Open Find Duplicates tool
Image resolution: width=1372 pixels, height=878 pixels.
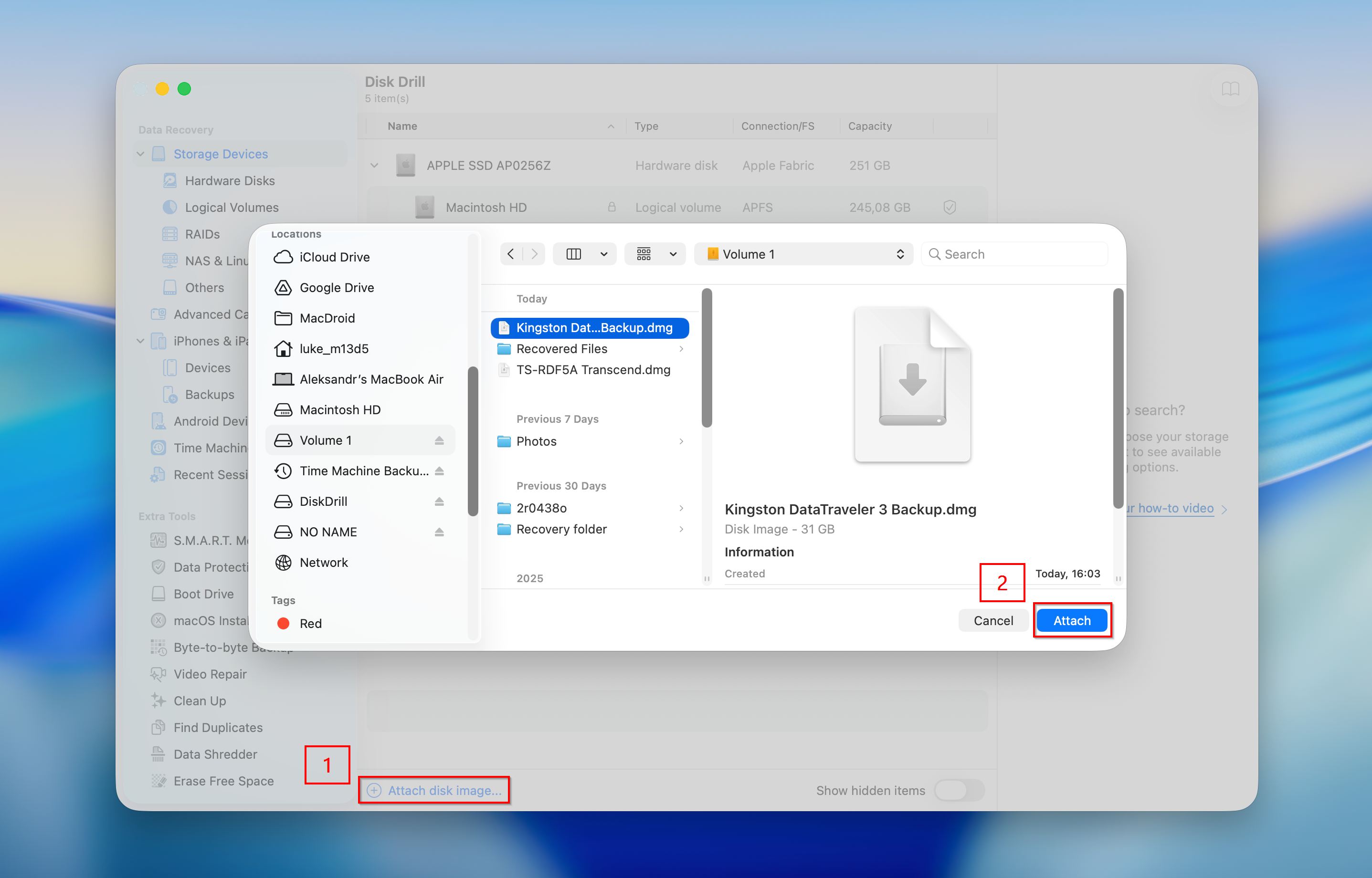click(x=207, y=728)
